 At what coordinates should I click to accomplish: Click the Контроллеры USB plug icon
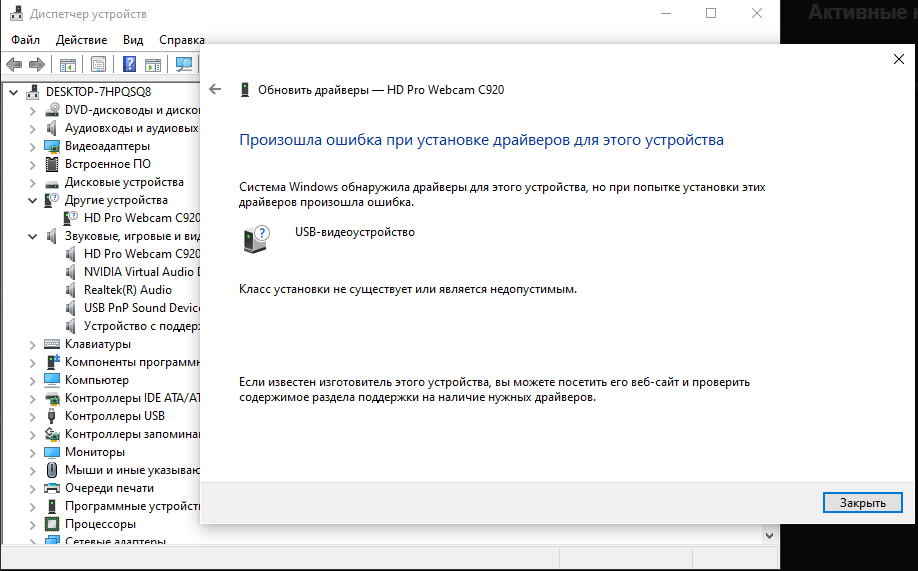coord(52,416)
